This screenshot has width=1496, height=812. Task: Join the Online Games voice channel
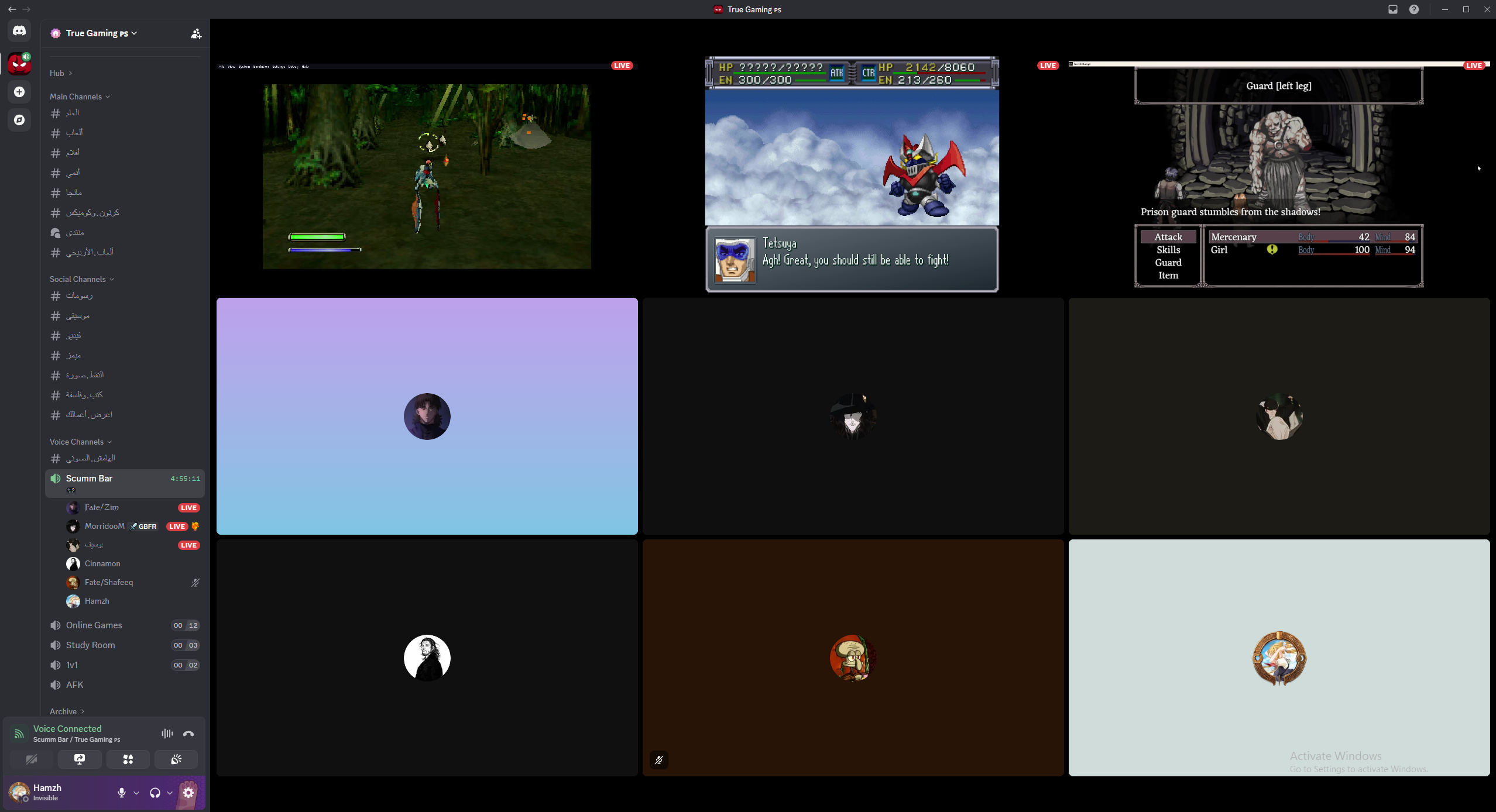(x=125, y=625)
